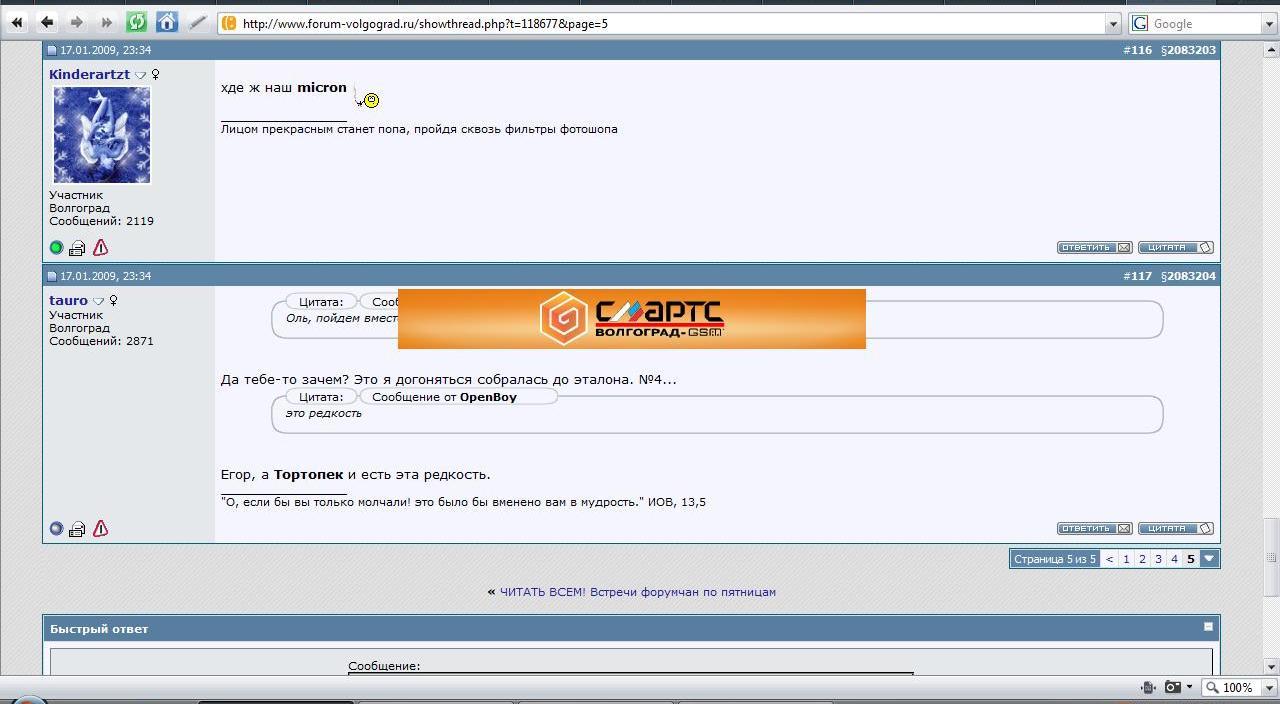
Task: Go to page 3 of the thread
Action: point(1158,559)
